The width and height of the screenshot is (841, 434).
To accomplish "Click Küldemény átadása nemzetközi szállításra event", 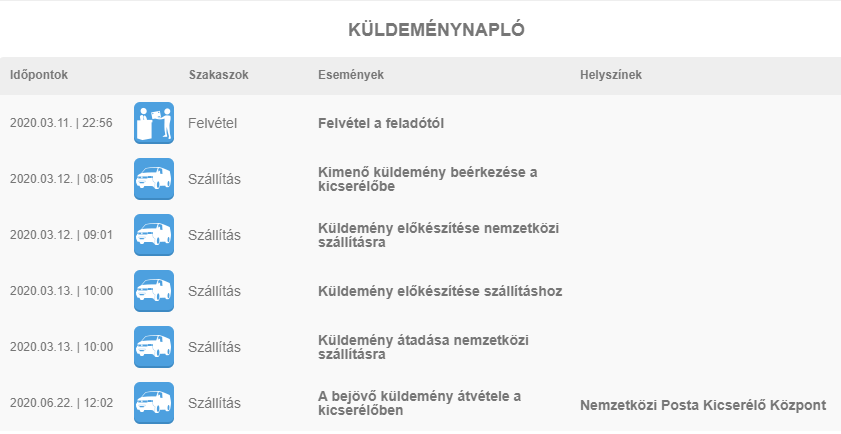I will pos(423,347).
